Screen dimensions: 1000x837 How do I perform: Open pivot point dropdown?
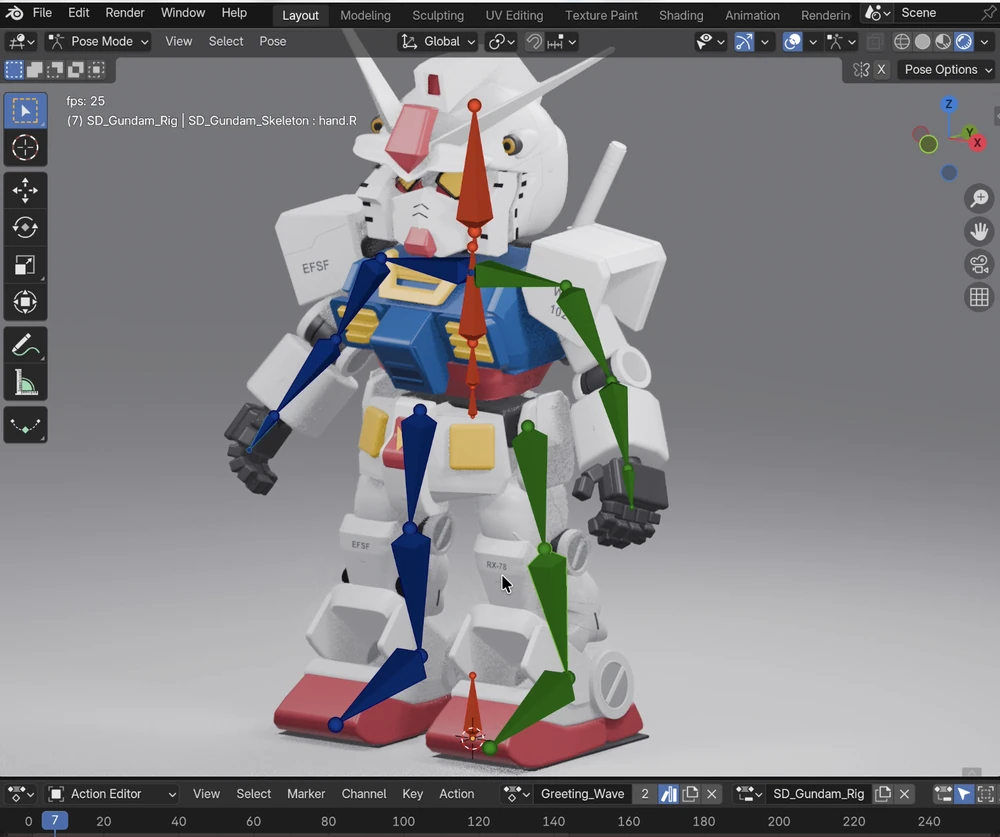coord(501,42)
